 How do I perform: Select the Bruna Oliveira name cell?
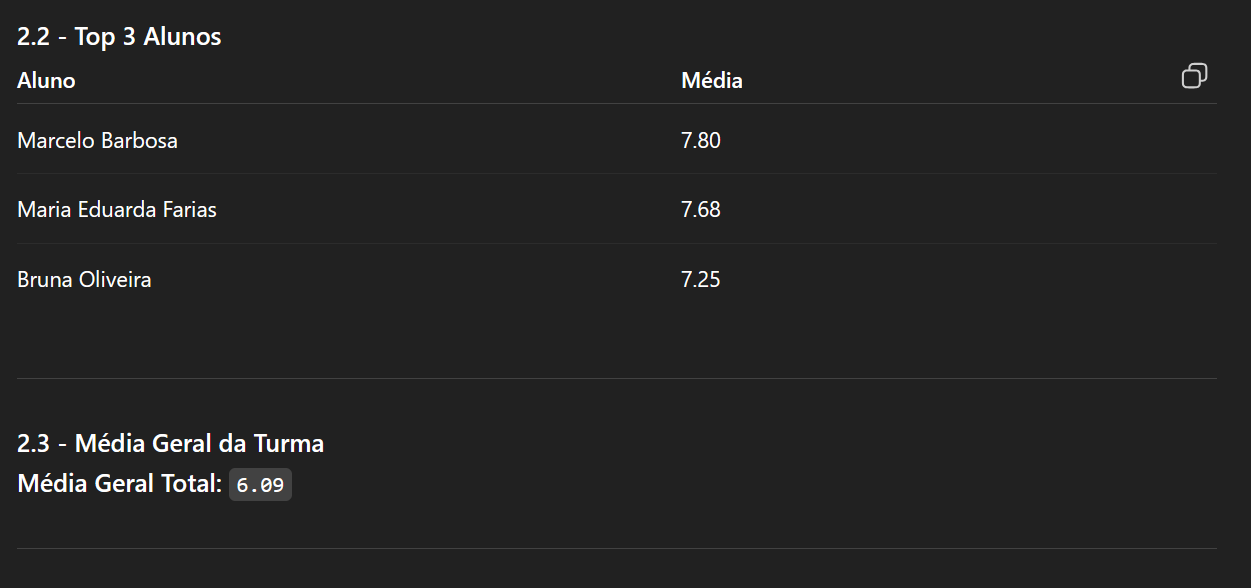[x=84, y=280]
